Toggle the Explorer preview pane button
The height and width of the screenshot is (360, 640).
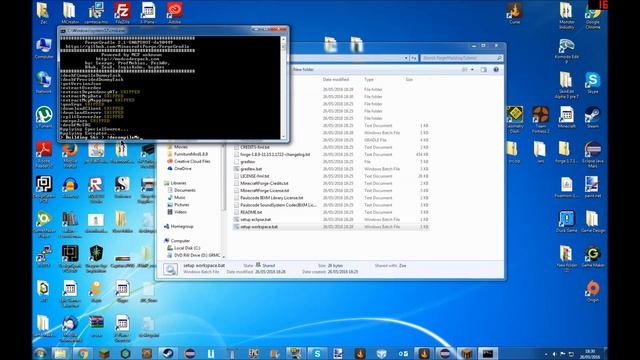pyautogui.click(x=484, y=69)
